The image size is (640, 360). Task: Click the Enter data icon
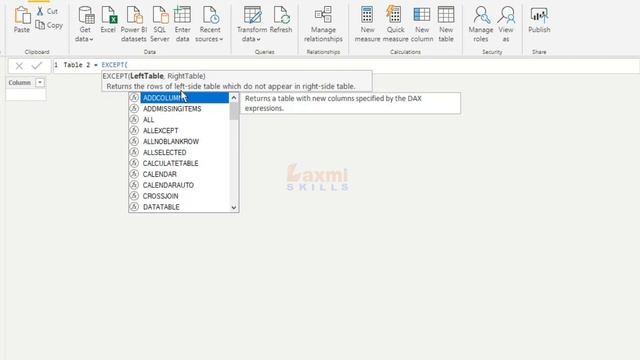pos(182,15)
